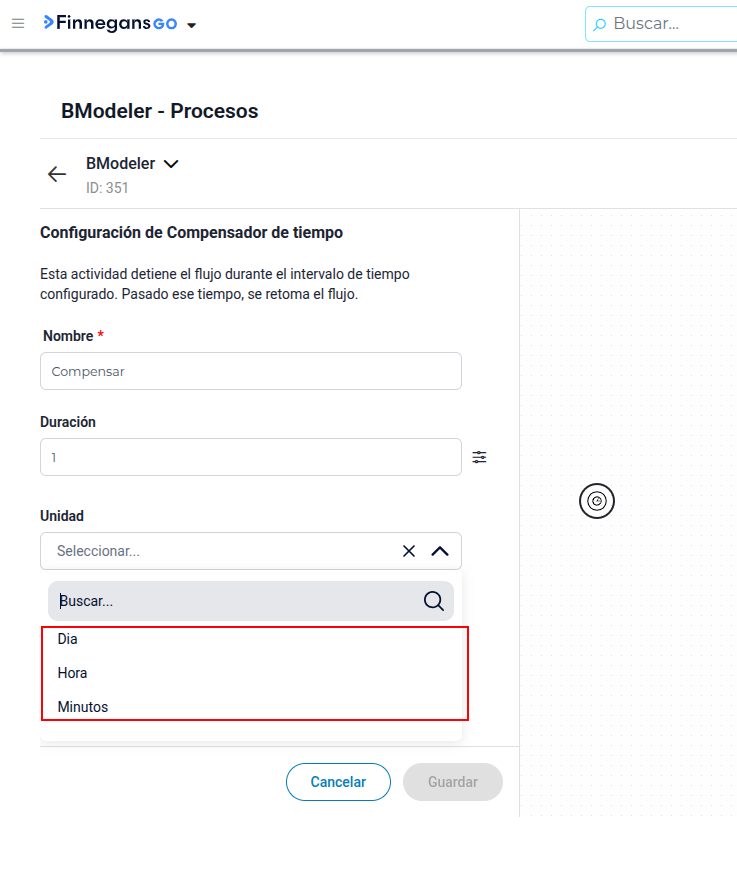Viewport: 737px width, 870px height.
Task: Focus the top Buscar search box
Action: click(x=661, y=24)
